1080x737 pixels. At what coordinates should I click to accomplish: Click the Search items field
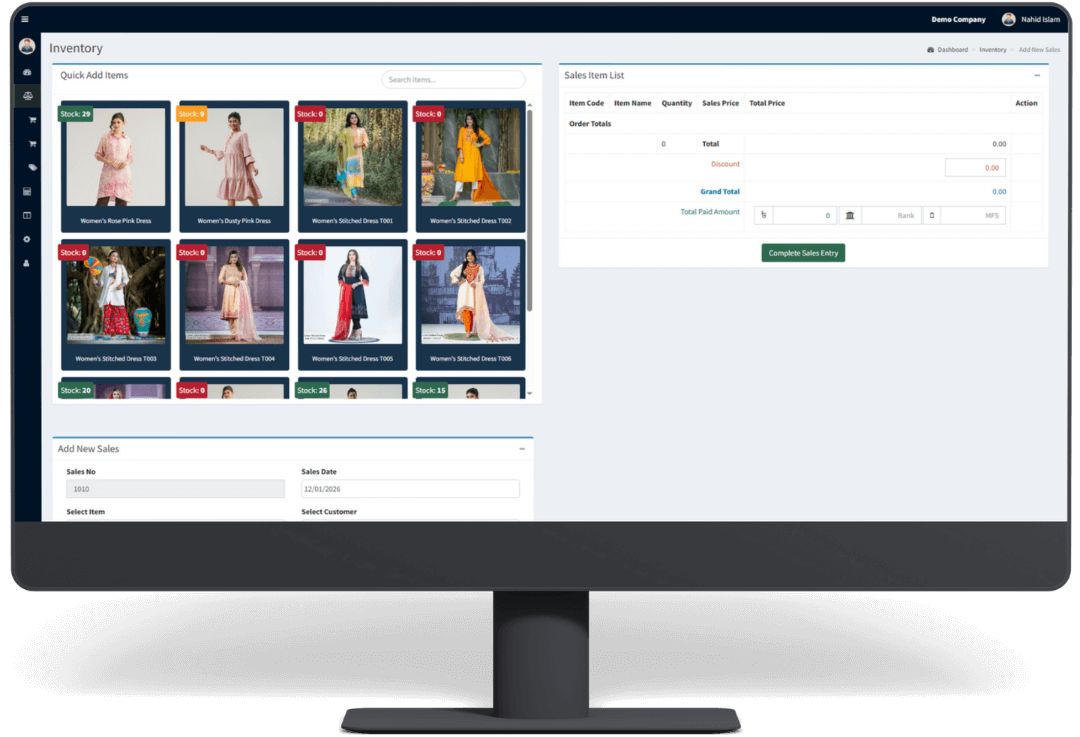point(453,80)
